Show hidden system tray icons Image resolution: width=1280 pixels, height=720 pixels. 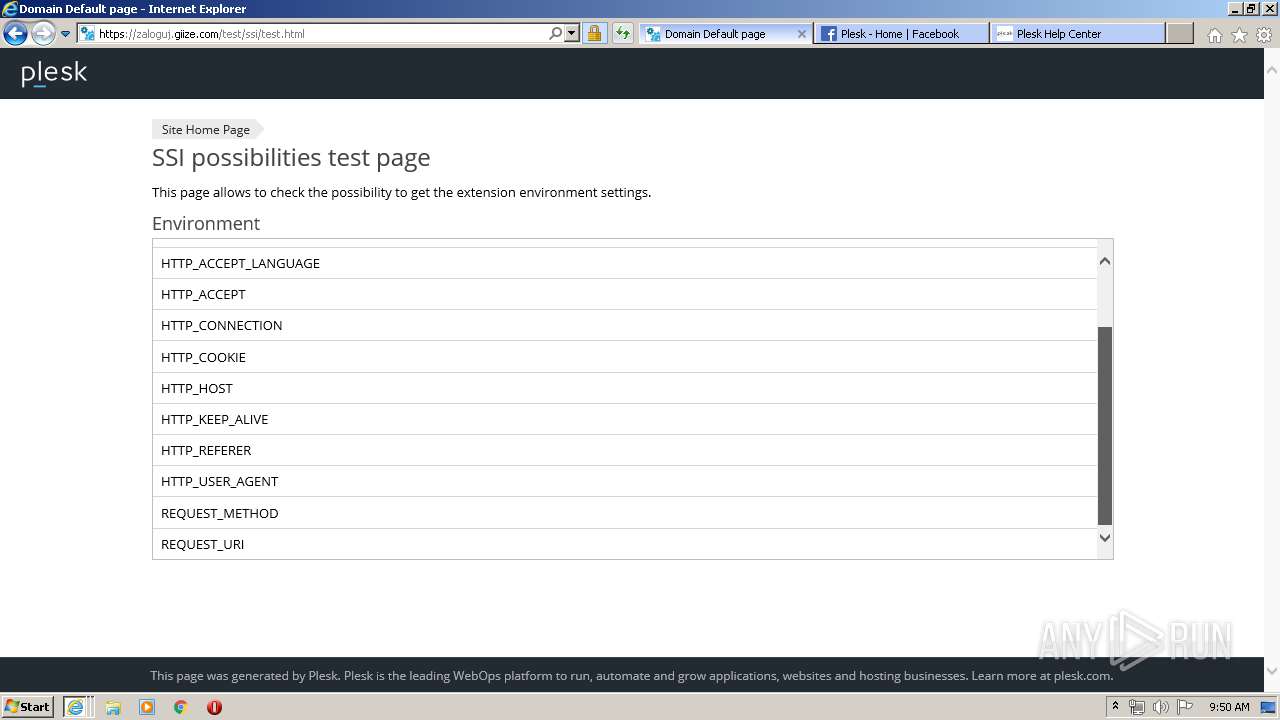click(x=1115, y=707)
